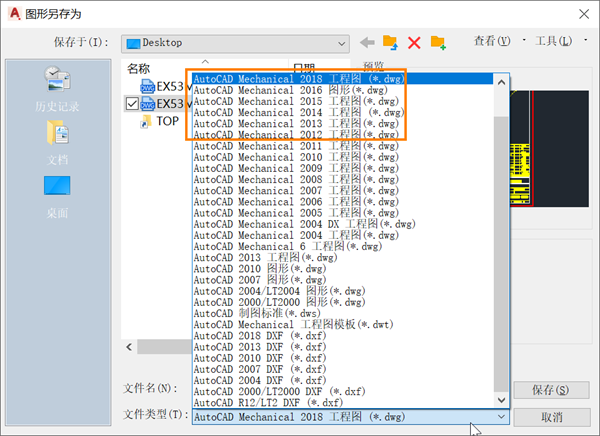Close the 图形另存为 dialog

point(584,14)
